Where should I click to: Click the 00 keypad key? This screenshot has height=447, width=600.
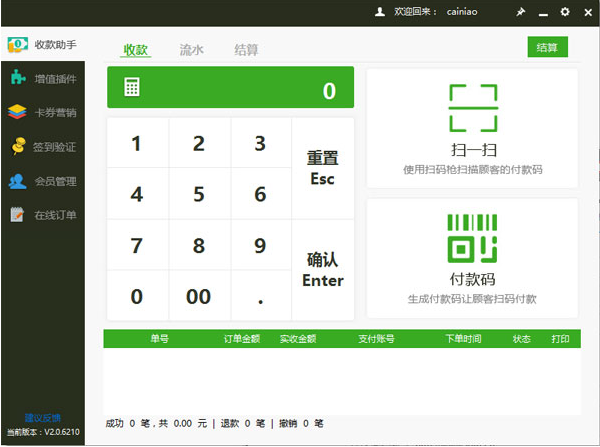coord(199,296)
